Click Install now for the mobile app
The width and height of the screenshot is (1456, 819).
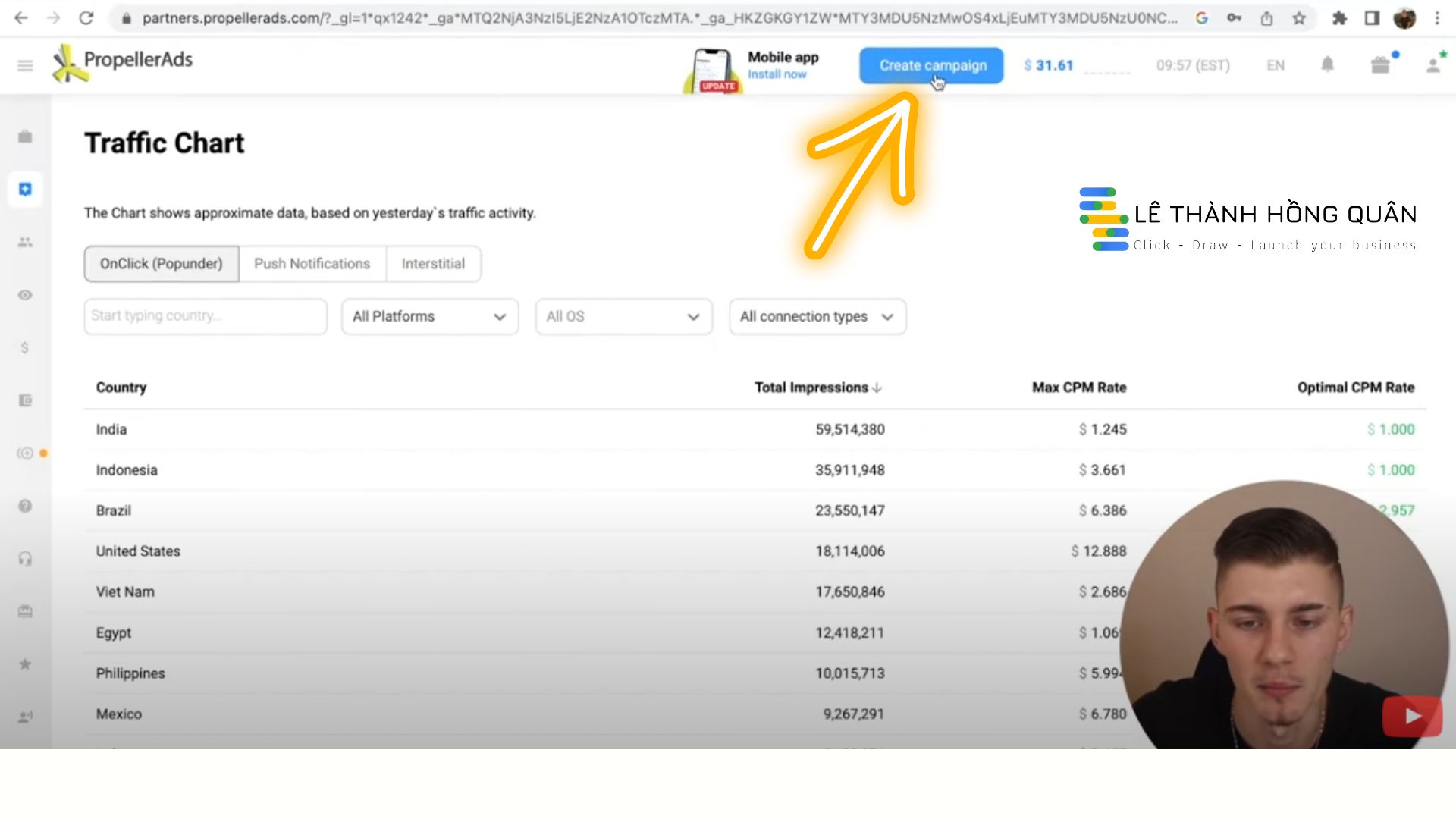pyautogui.click(x=777, y=74)
